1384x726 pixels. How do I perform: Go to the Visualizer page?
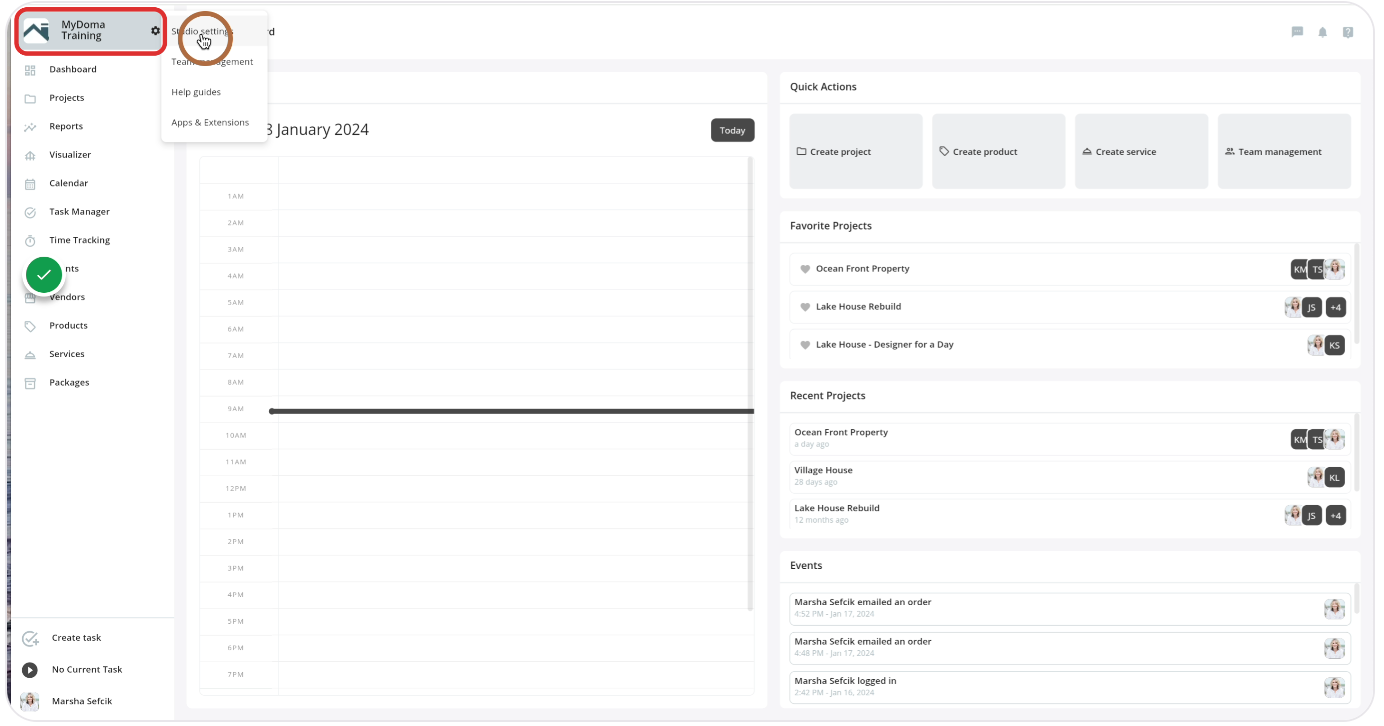click(70, 155)
